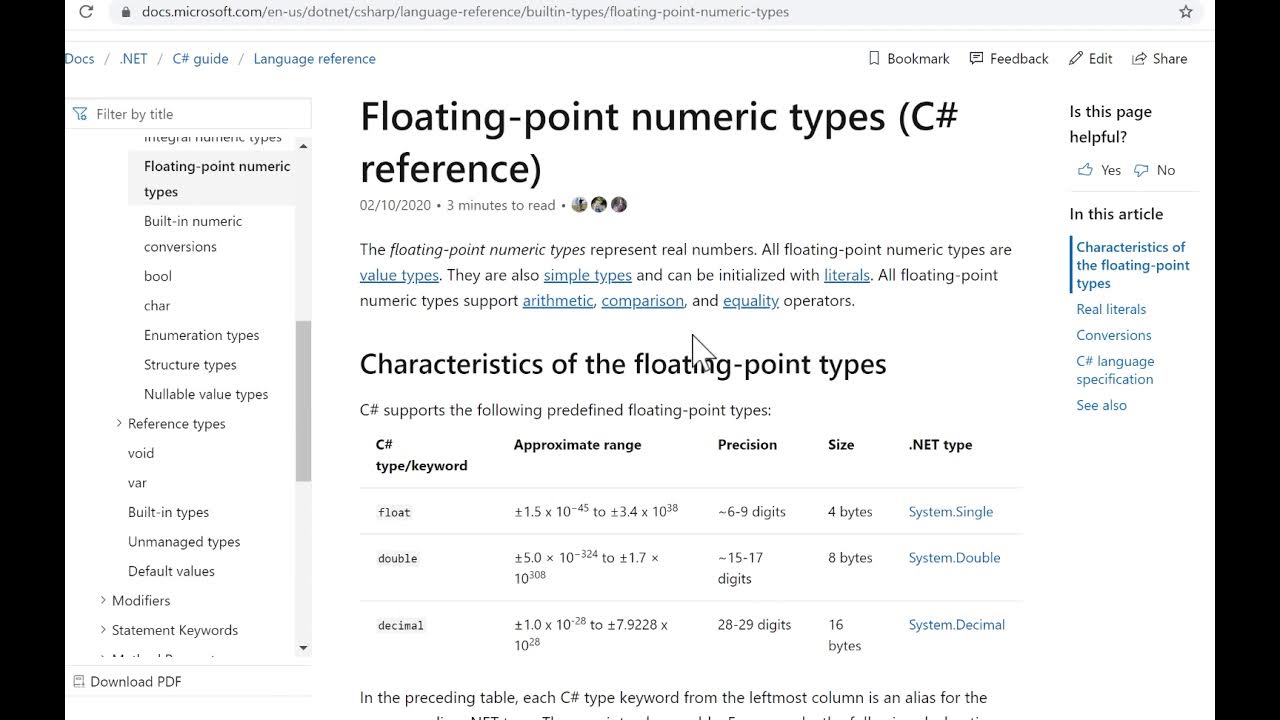Viewport: 1280px width, 720px height.
Task: Click the sidebar scrollbar thumb
Action: click(303, 401)
